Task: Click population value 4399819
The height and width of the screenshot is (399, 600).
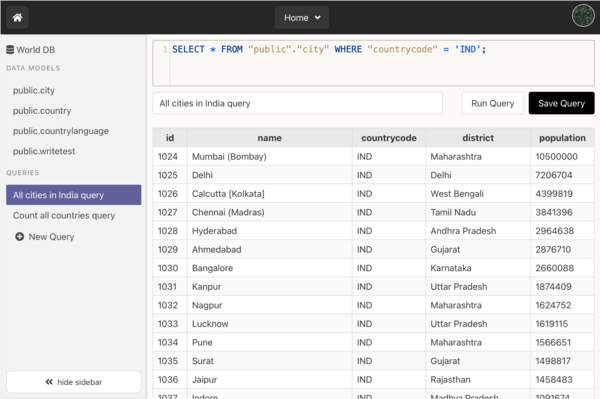Action: [x=562, y=194]
